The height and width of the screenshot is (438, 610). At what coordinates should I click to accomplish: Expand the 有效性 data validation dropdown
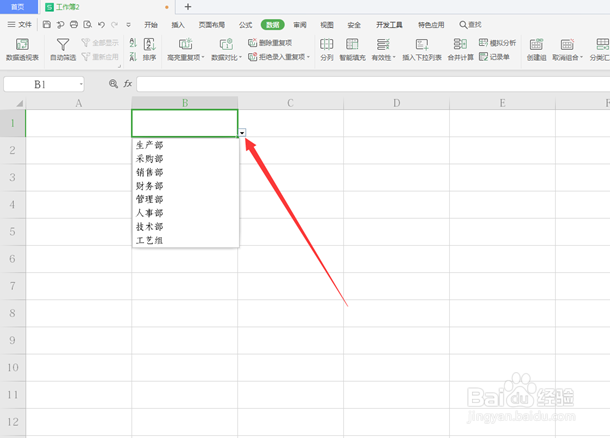[x=394, y=57]
